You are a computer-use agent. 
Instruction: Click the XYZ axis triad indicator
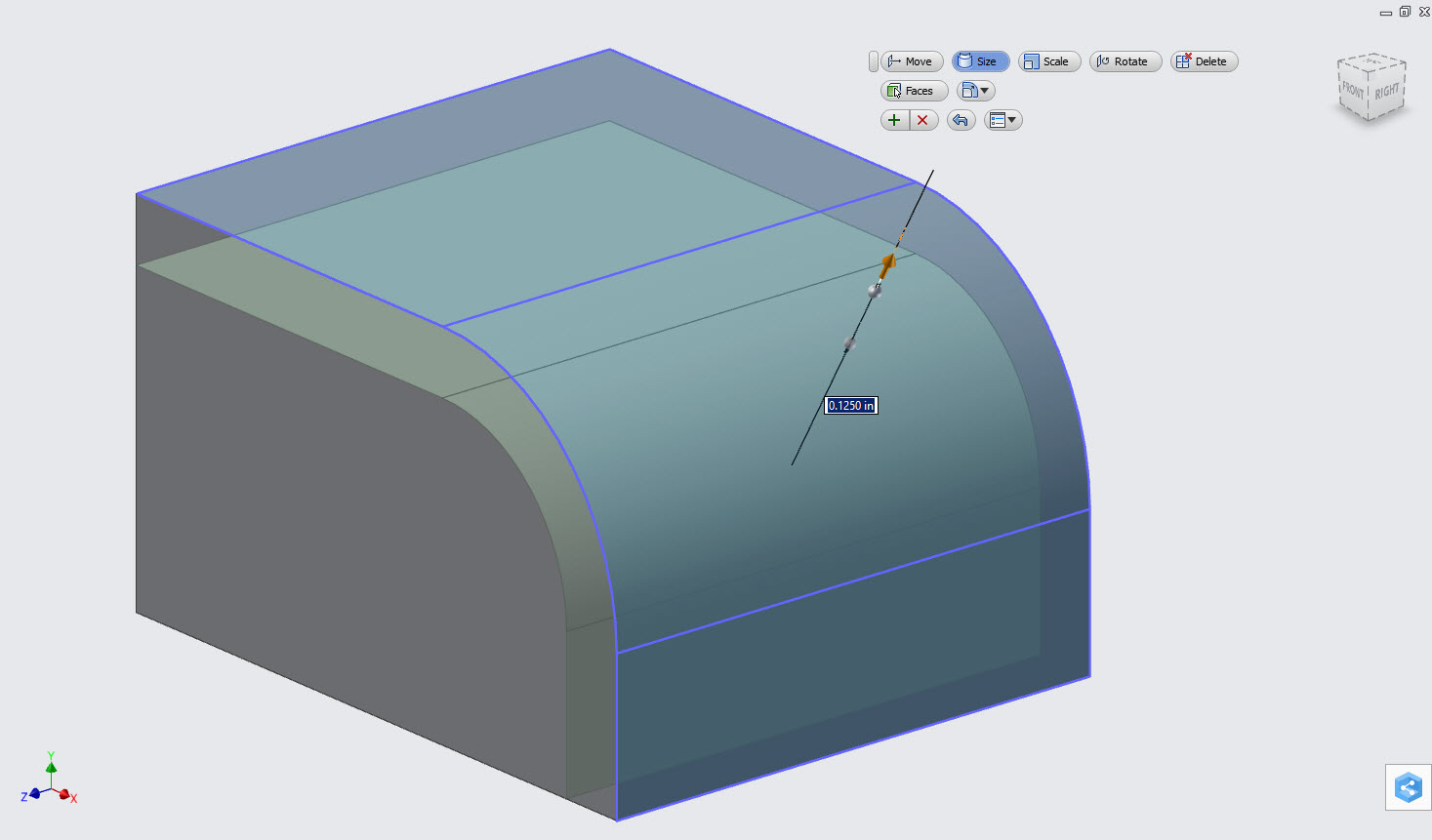pyautogui.click(x=49, y=779)
